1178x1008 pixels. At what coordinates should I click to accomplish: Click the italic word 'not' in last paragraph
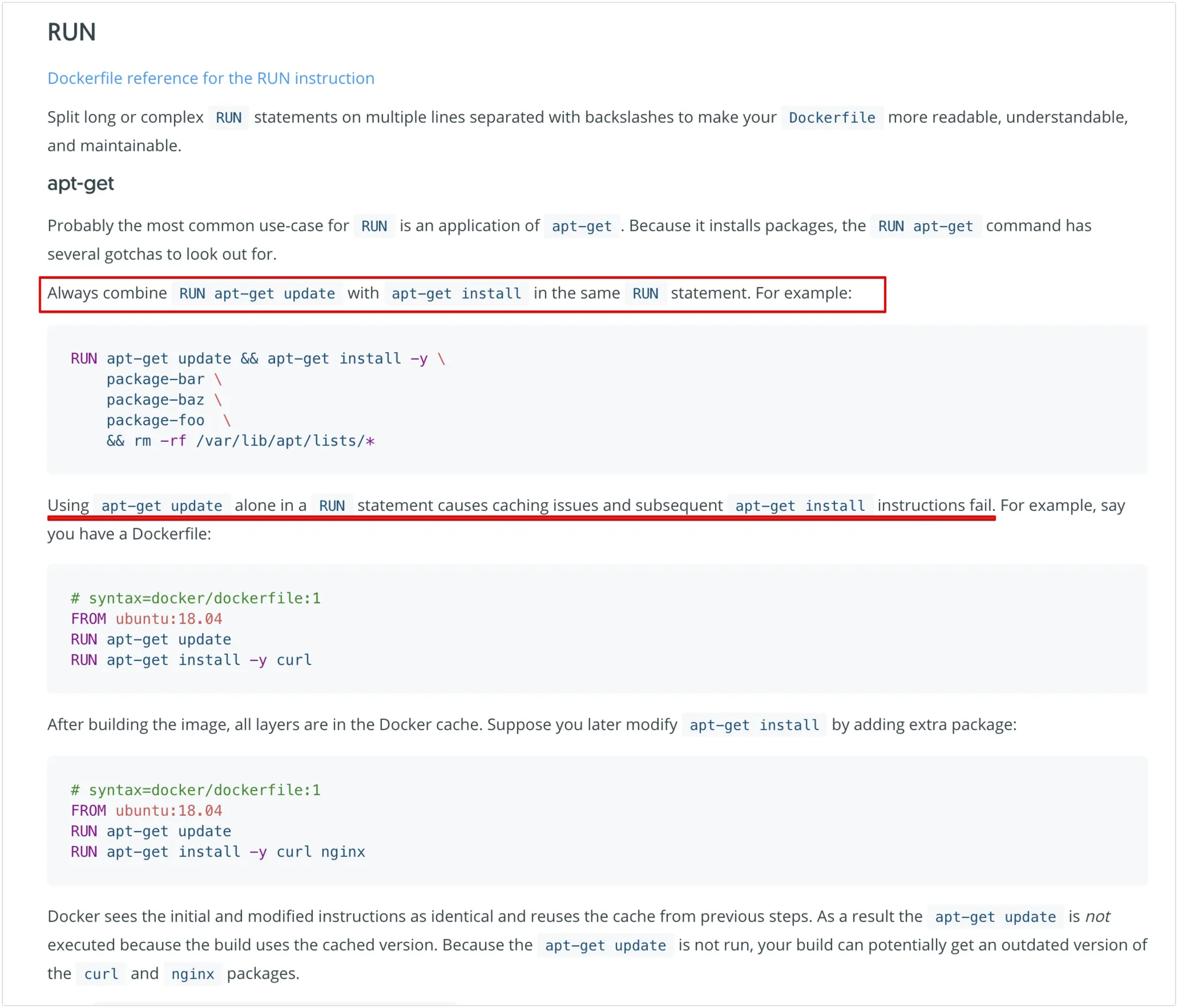(1097, 917)
